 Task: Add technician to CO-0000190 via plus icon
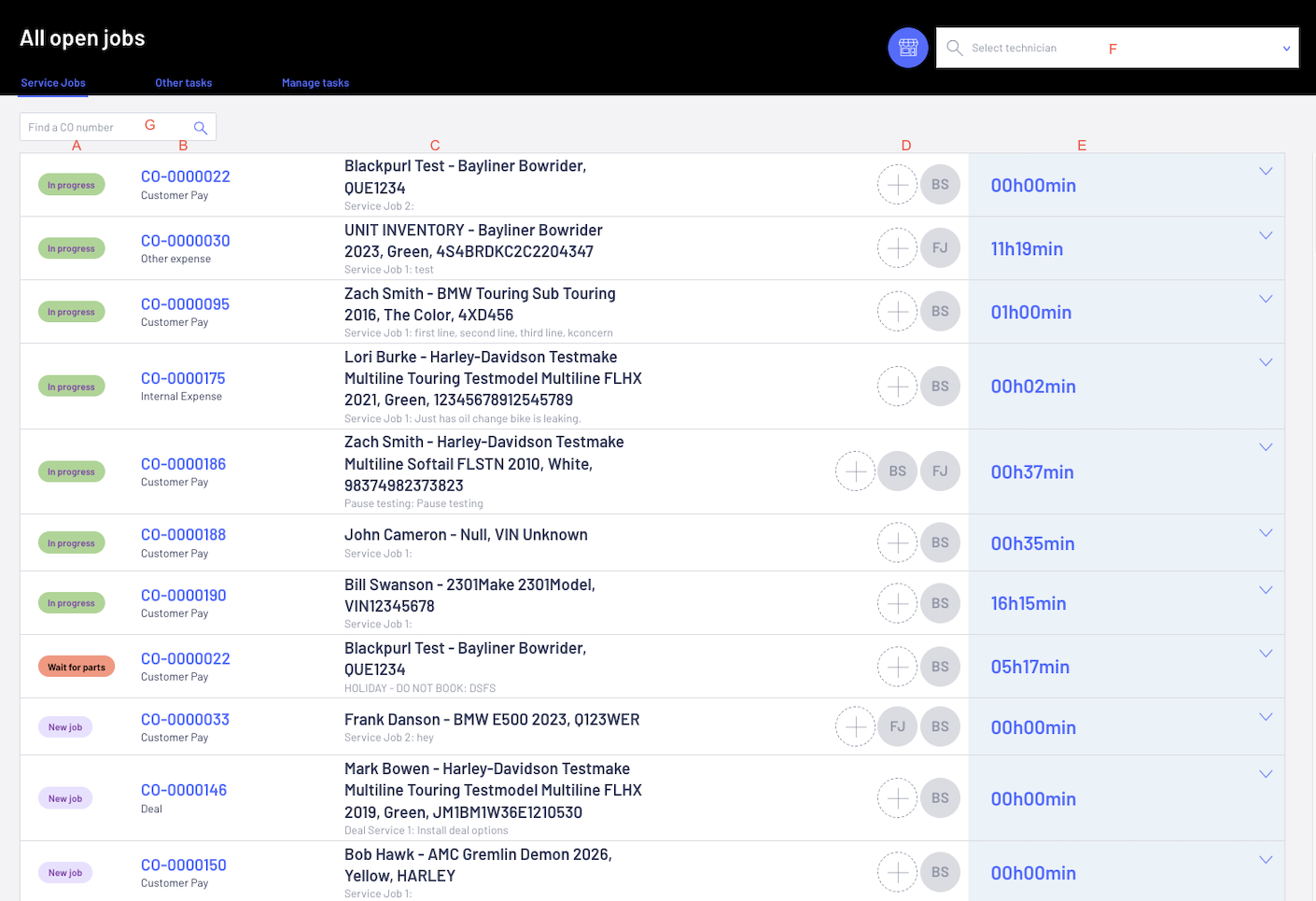click(897, 603)
